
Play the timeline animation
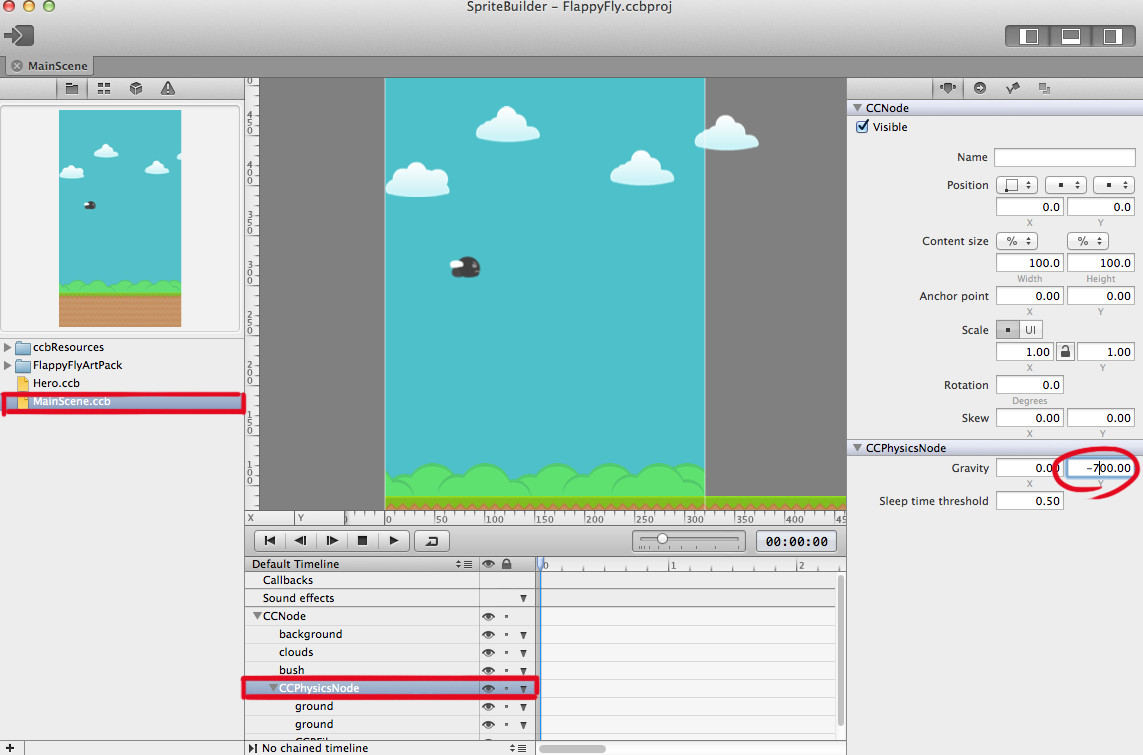pos(394,541)
